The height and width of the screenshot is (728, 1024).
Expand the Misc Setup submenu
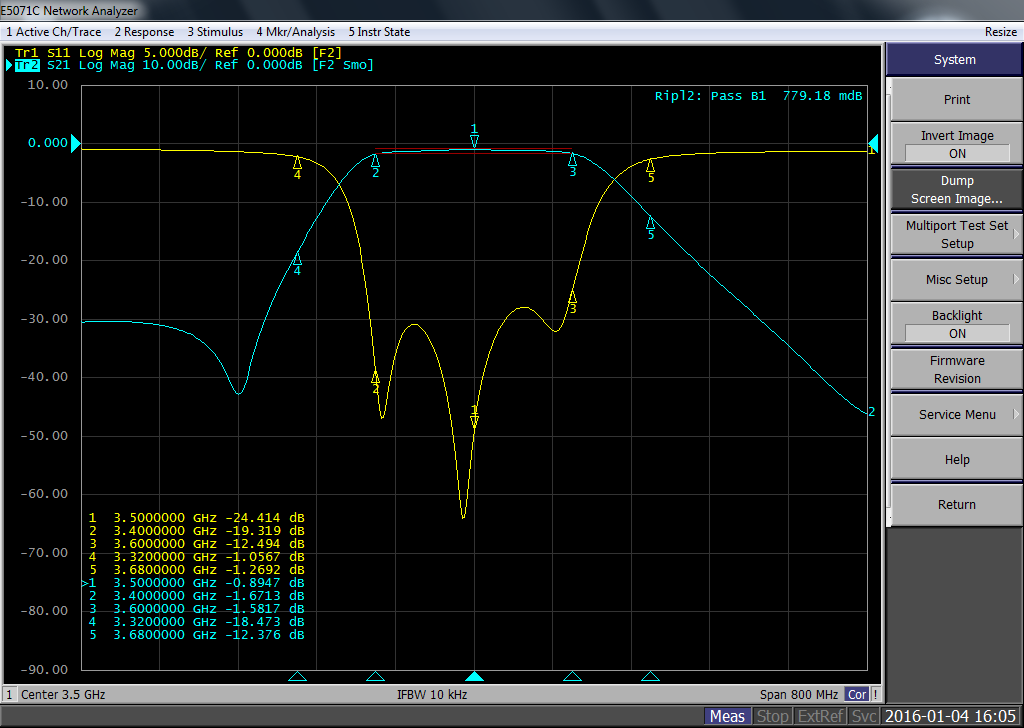956,280
